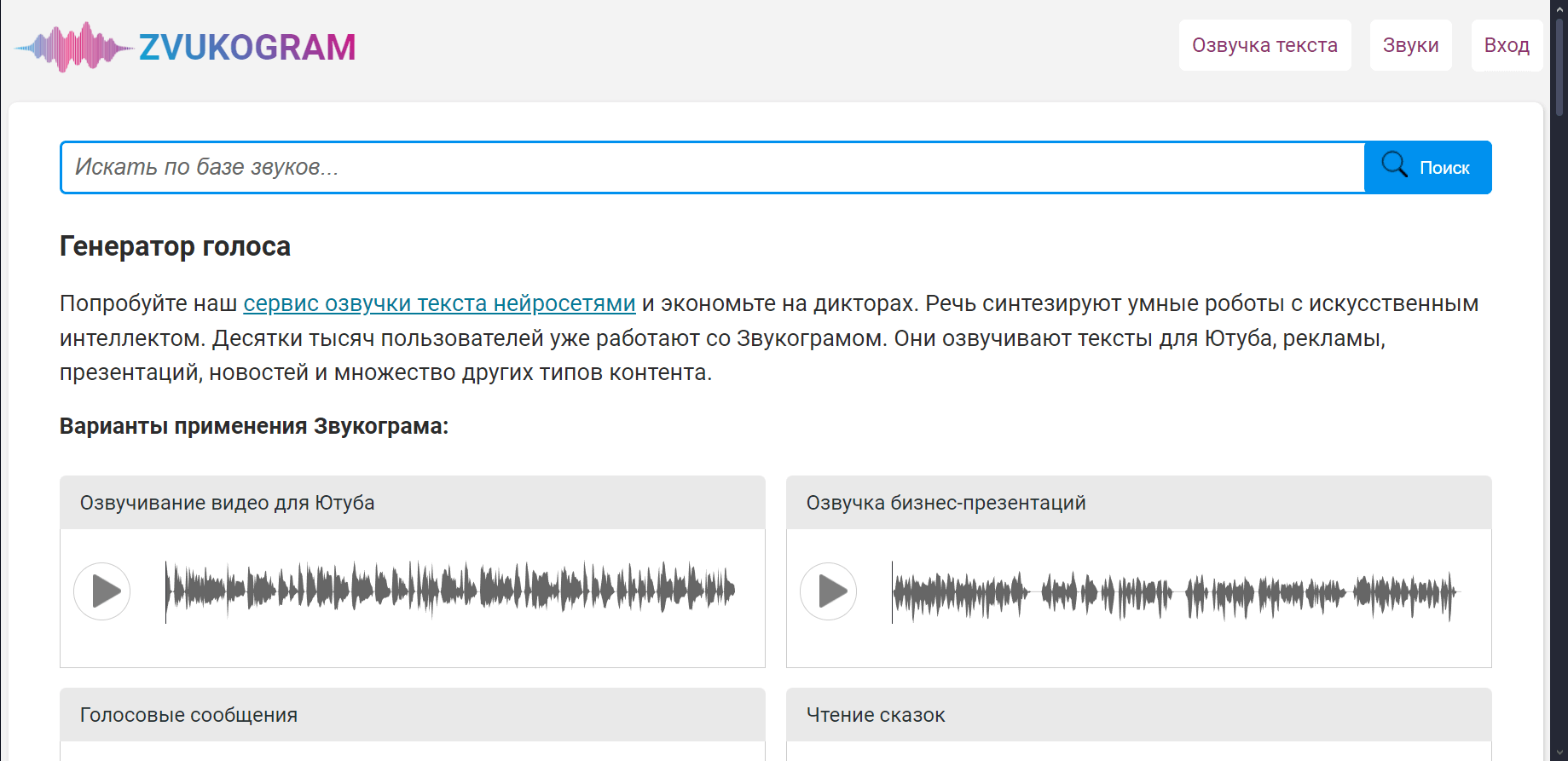Play the Озвучка бизнес-презентаций sample
1568x761 pixels.
(829, 591)
